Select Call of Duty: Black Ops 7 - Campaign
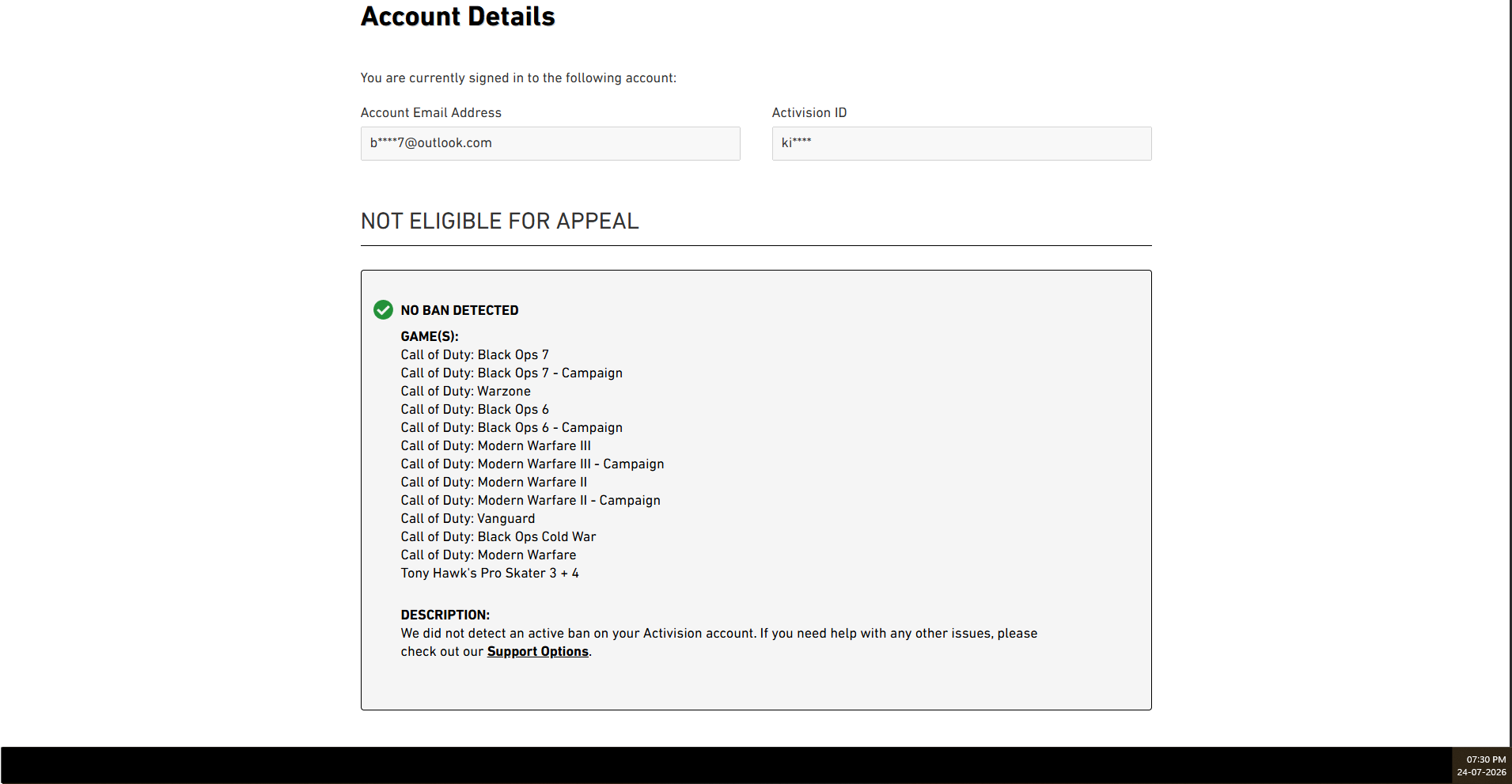 (512, 373)
